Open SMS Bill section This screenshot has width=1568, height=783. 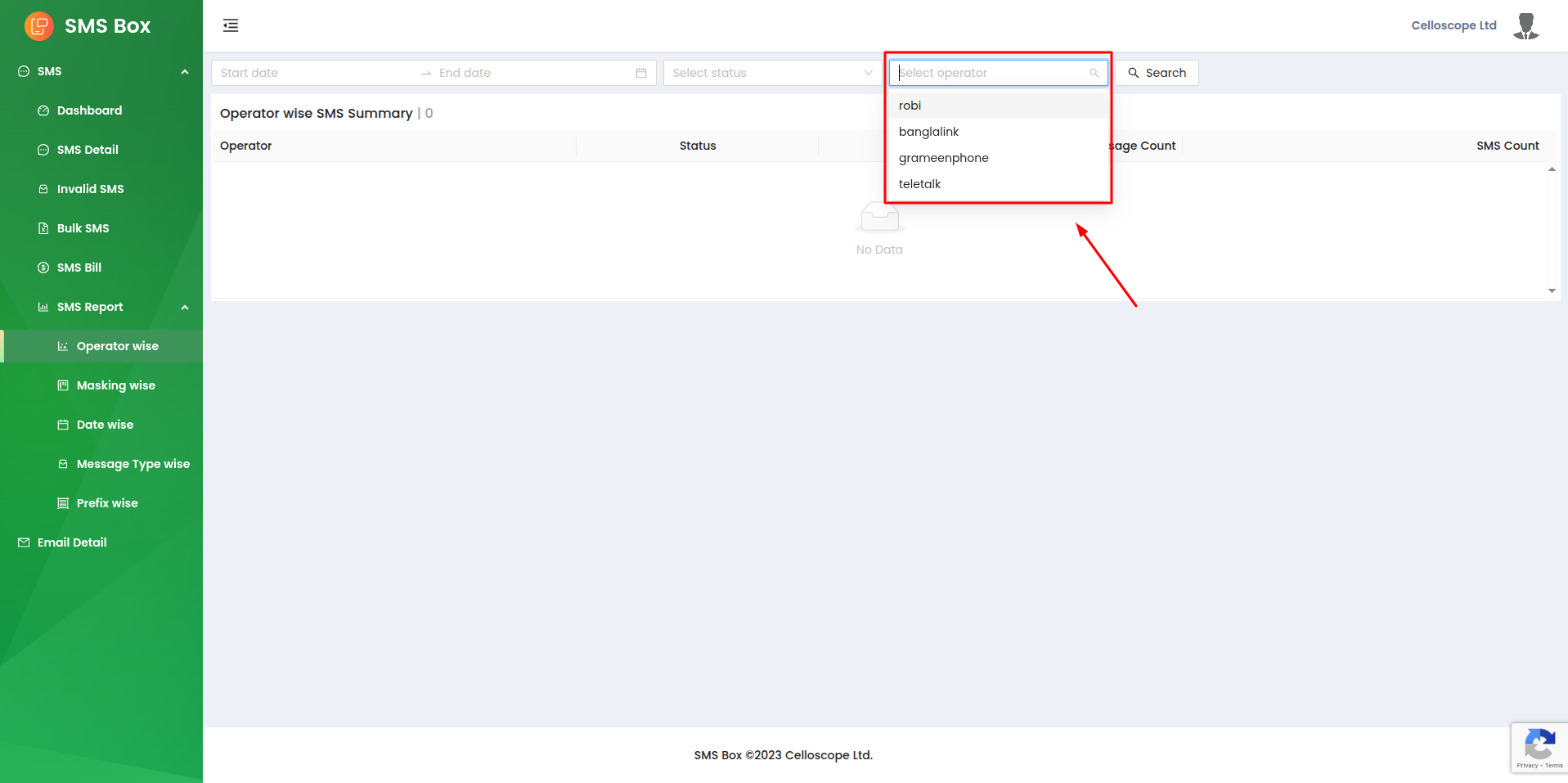click(x=79, y=268)
